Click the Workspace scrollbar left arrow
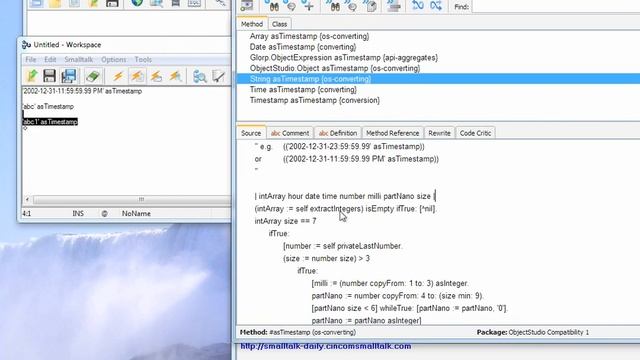This screenshot has height=360, width=640. [x=27, y=200]
